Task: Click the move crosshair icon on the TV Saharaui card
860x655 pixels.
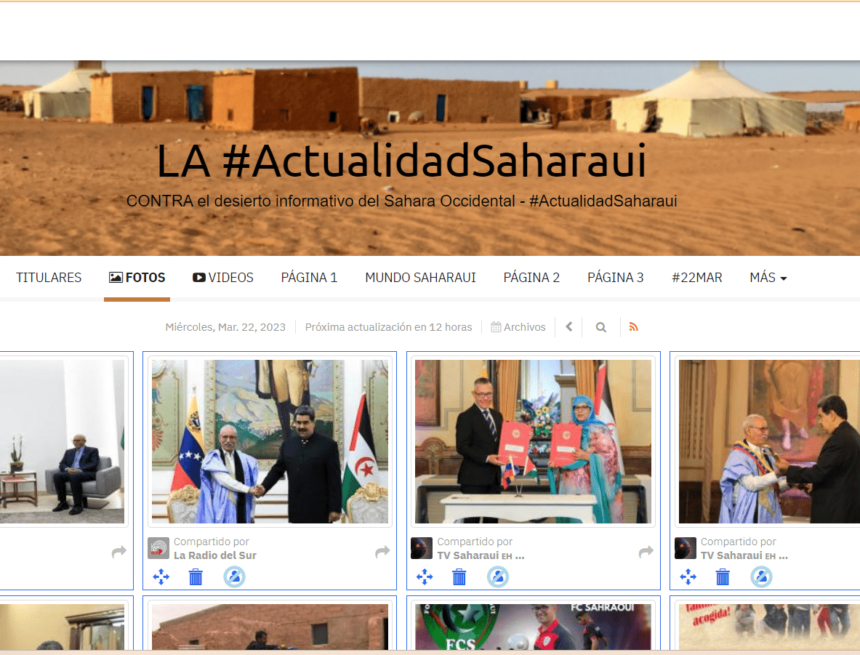Action: [425, 576]
